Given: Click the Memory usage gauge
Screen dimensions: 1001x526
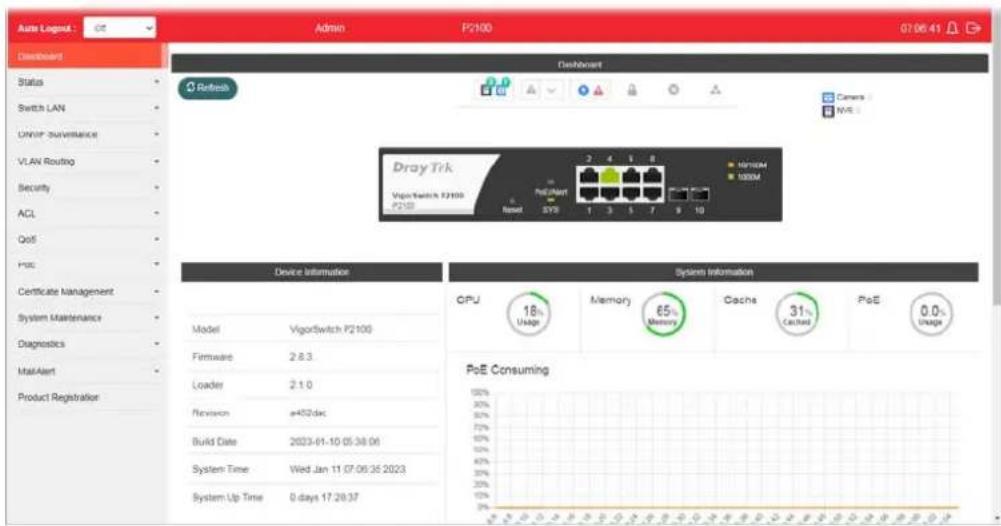Looking at the screenshot, I should tap(663, 314).
